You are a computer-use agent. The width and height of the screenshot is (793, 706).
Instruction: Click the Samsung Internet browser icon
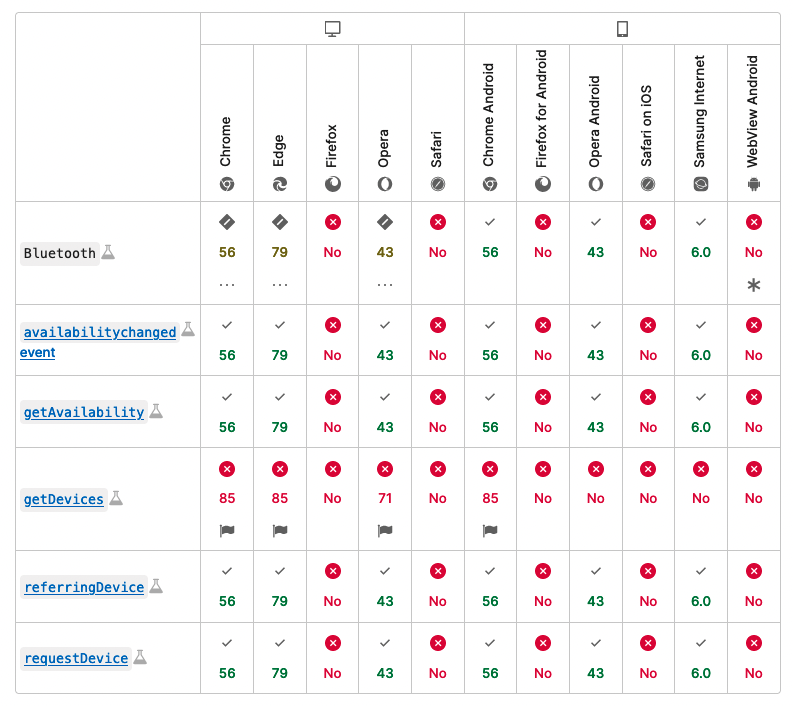tap(701, 184)
